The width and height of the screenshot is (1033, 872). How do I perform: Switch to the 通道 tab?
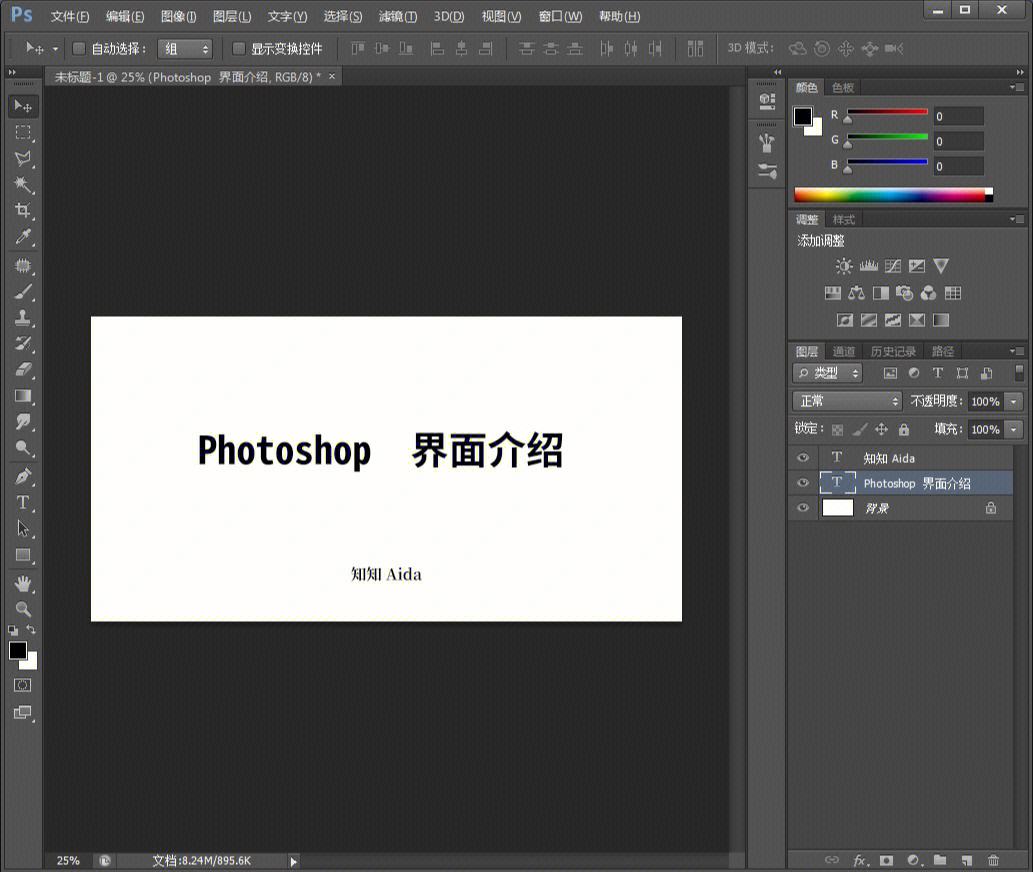pyautogui.click(x=843, y=352)
